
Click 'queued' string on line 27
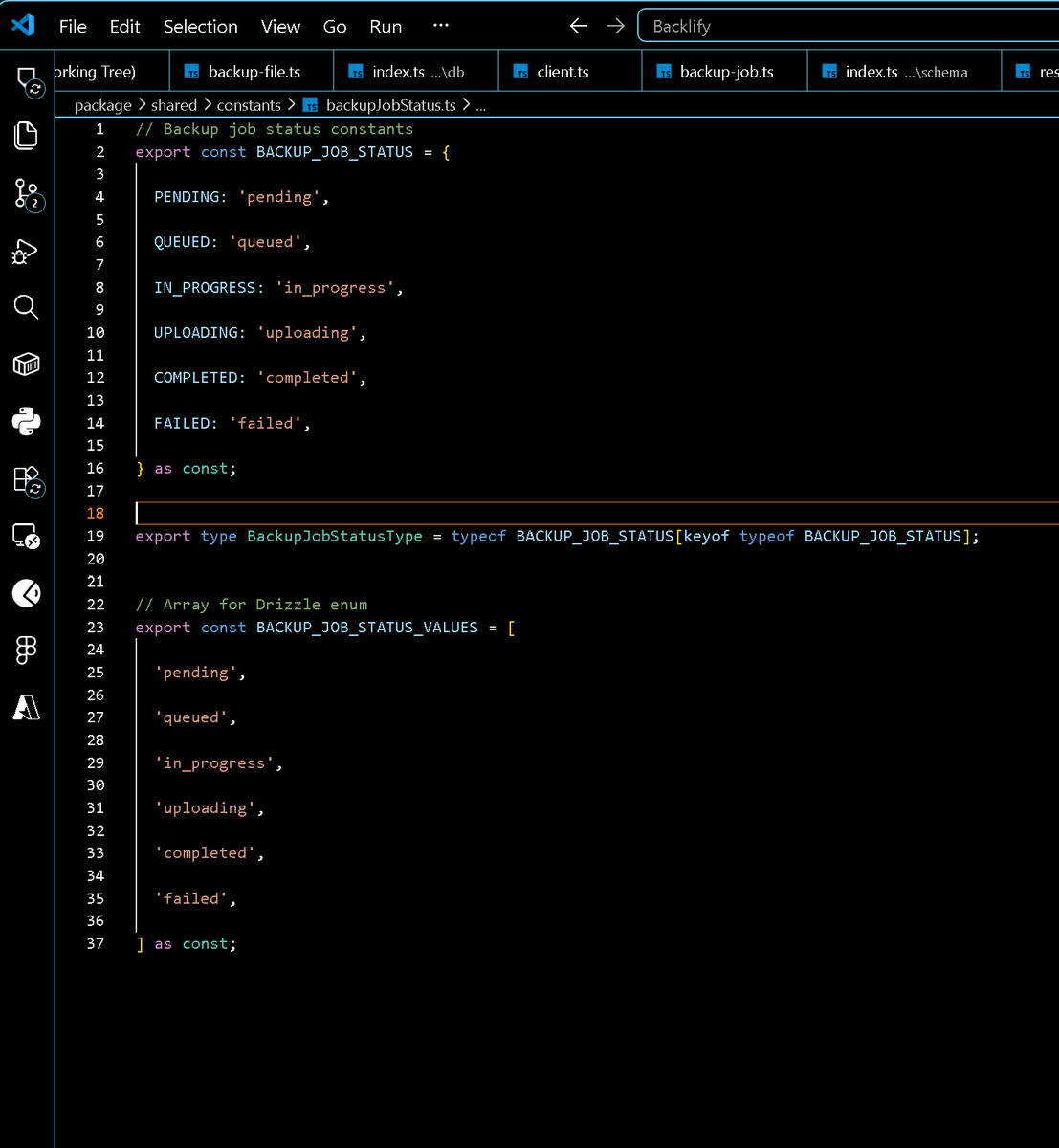coord(191,717)
